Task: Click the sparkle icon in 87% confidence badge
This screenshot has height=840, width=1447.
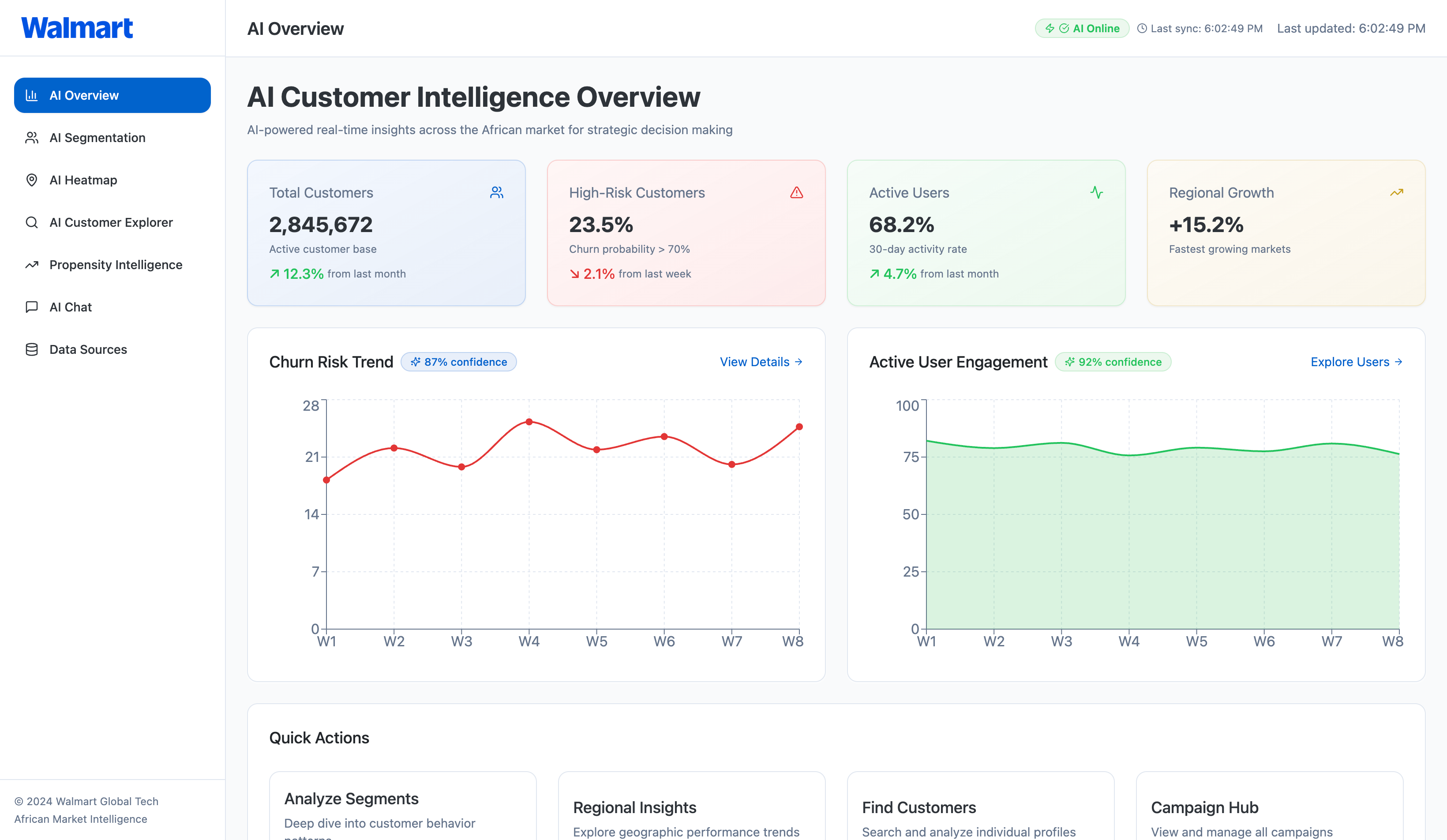Action: click(x=415, y=362)
